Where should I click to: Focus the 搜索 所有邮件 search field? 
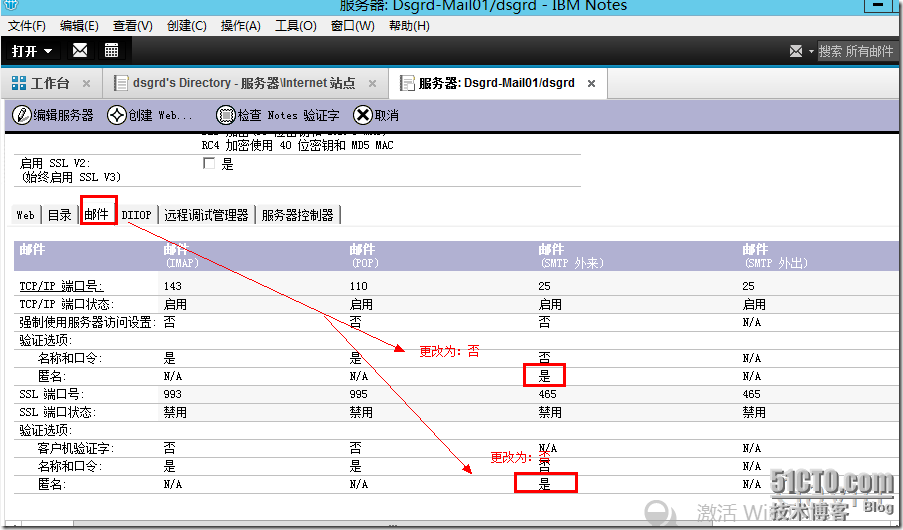point(856,51)
